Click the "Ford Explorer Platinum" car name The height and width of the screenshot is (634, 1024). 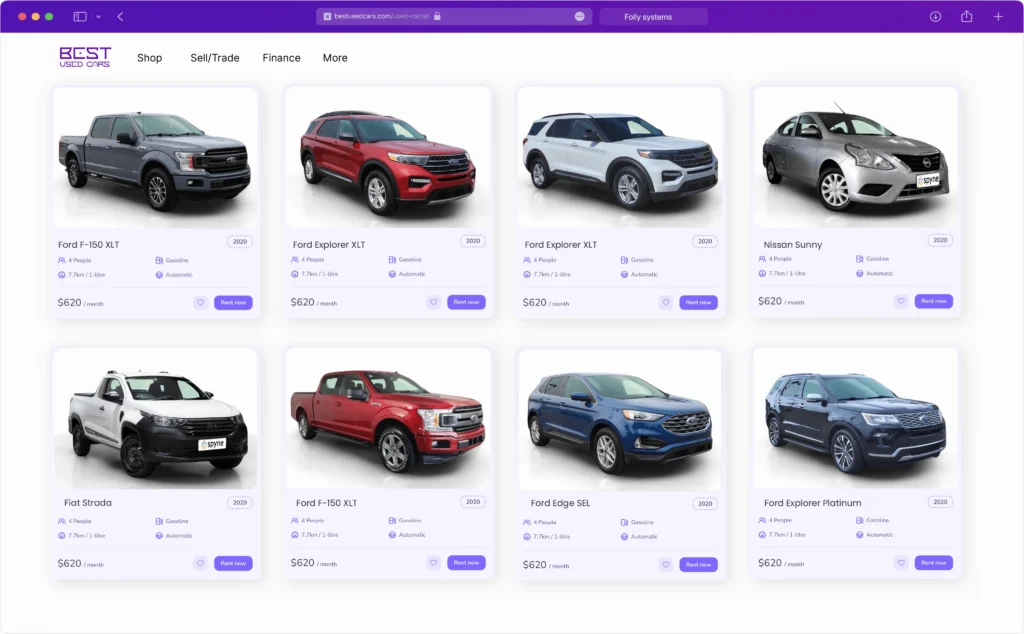pos(812,503)
